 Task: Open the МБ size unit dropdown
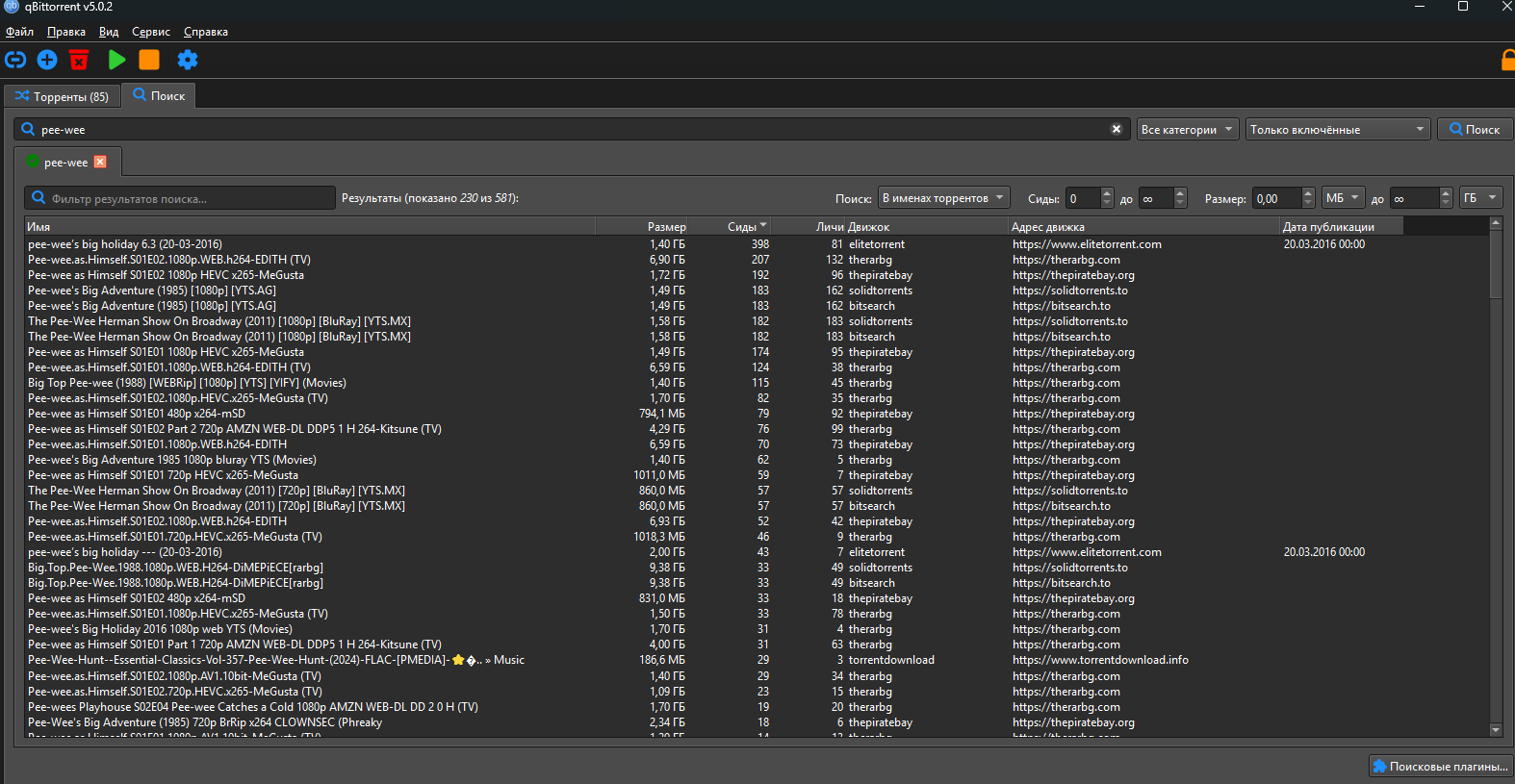coord(1342,198)
